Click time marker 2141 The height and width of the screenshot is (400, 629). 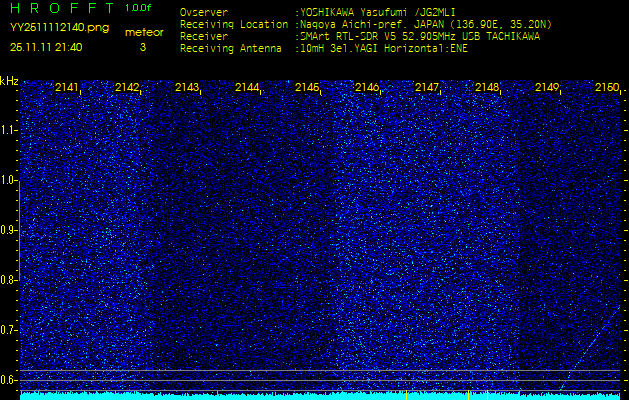(x=67, y=87)
